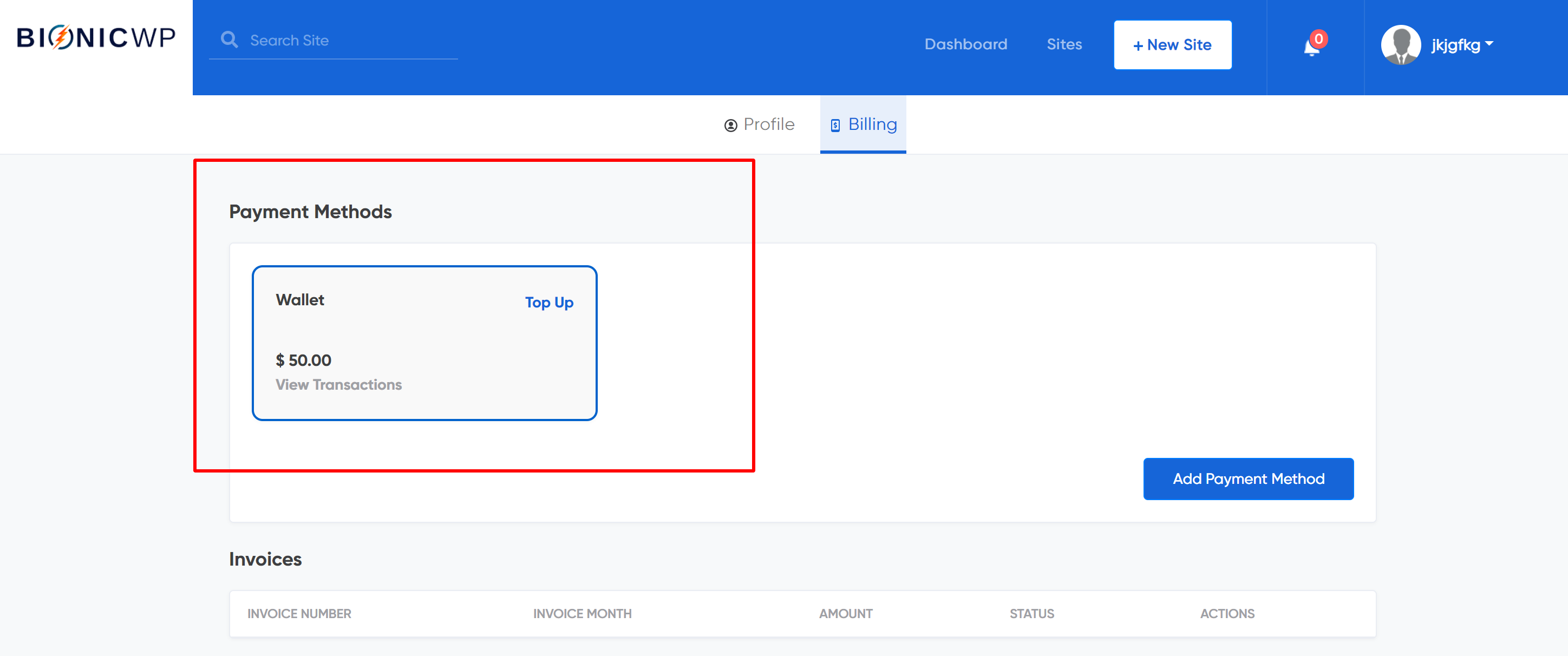Click the Top Up link

pos(548,303)
